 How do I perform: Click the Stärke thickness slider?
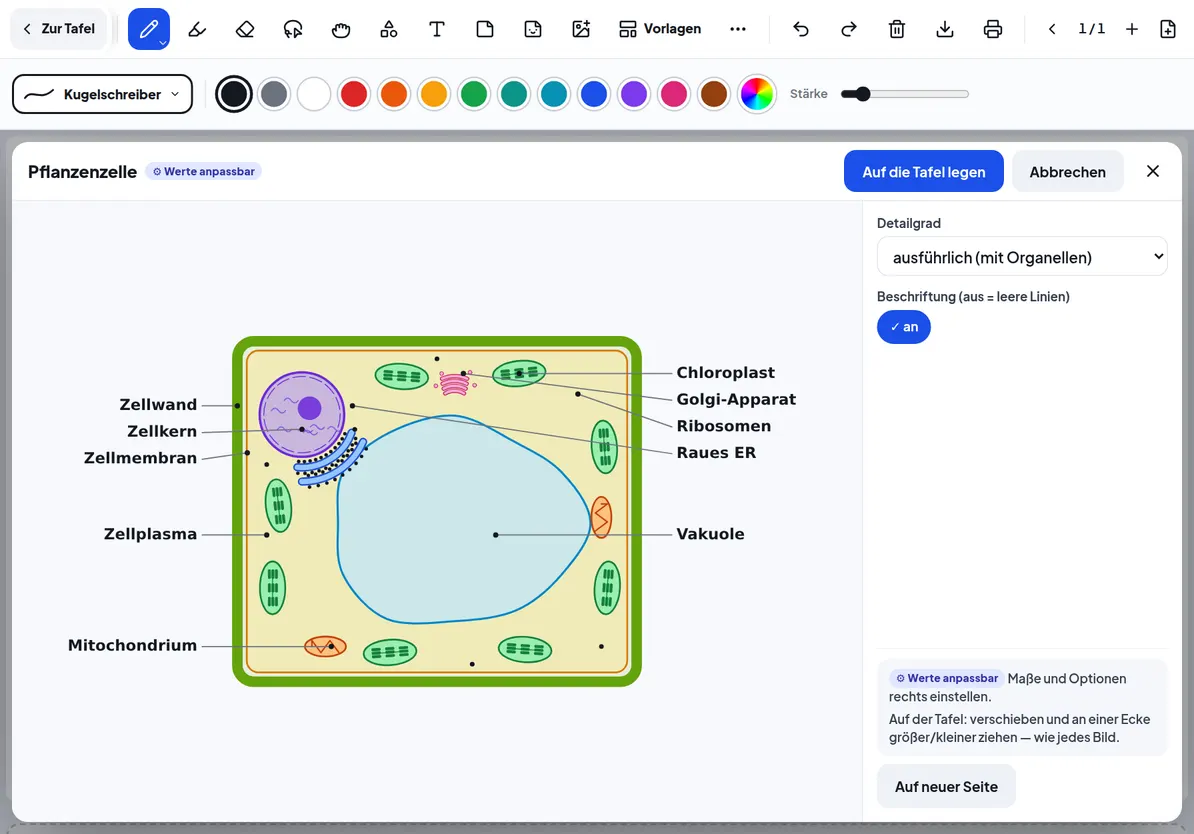tap(905, 94)
